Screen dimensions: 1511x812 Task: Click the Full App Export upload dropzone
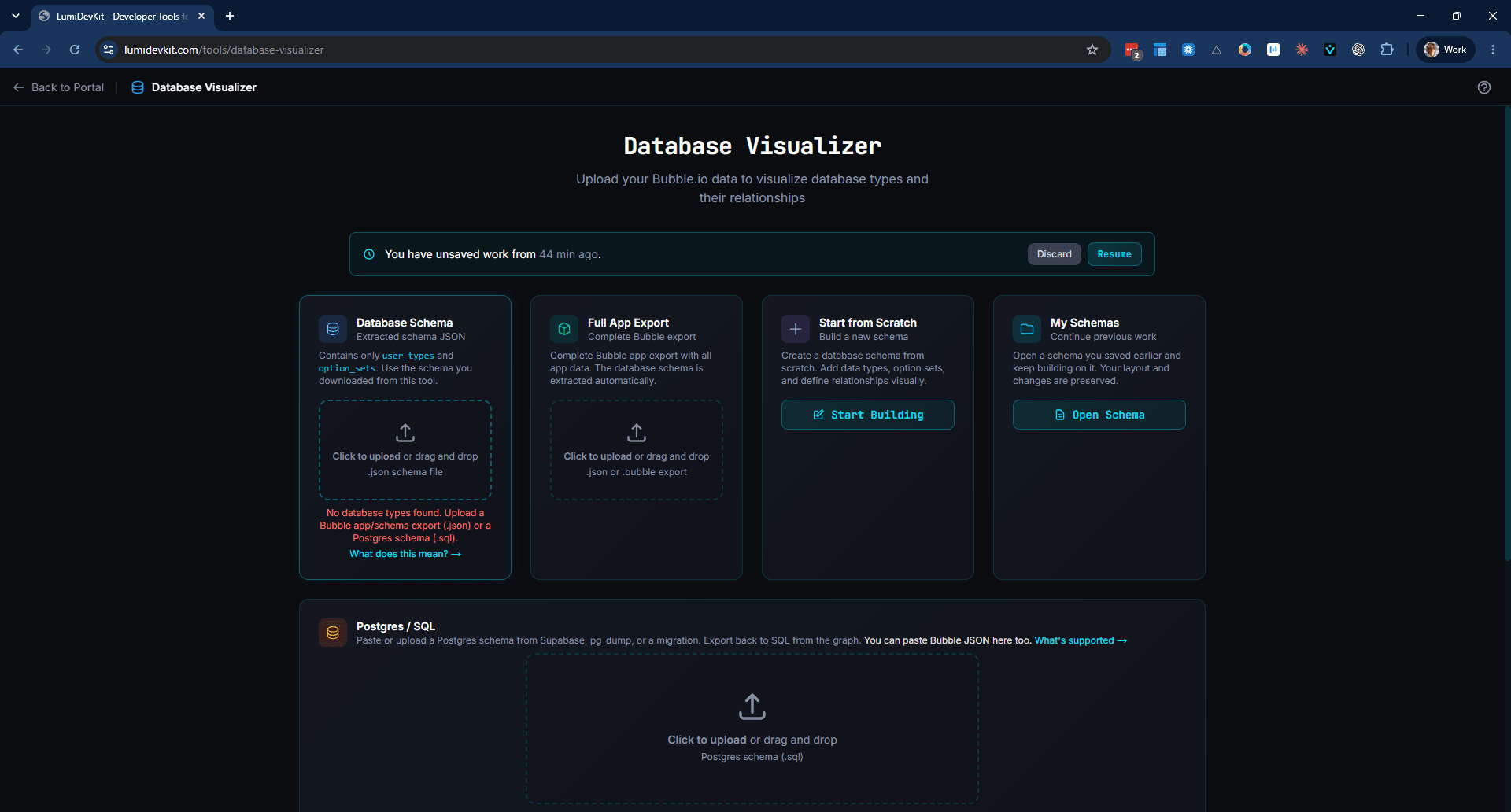(637, 450)
